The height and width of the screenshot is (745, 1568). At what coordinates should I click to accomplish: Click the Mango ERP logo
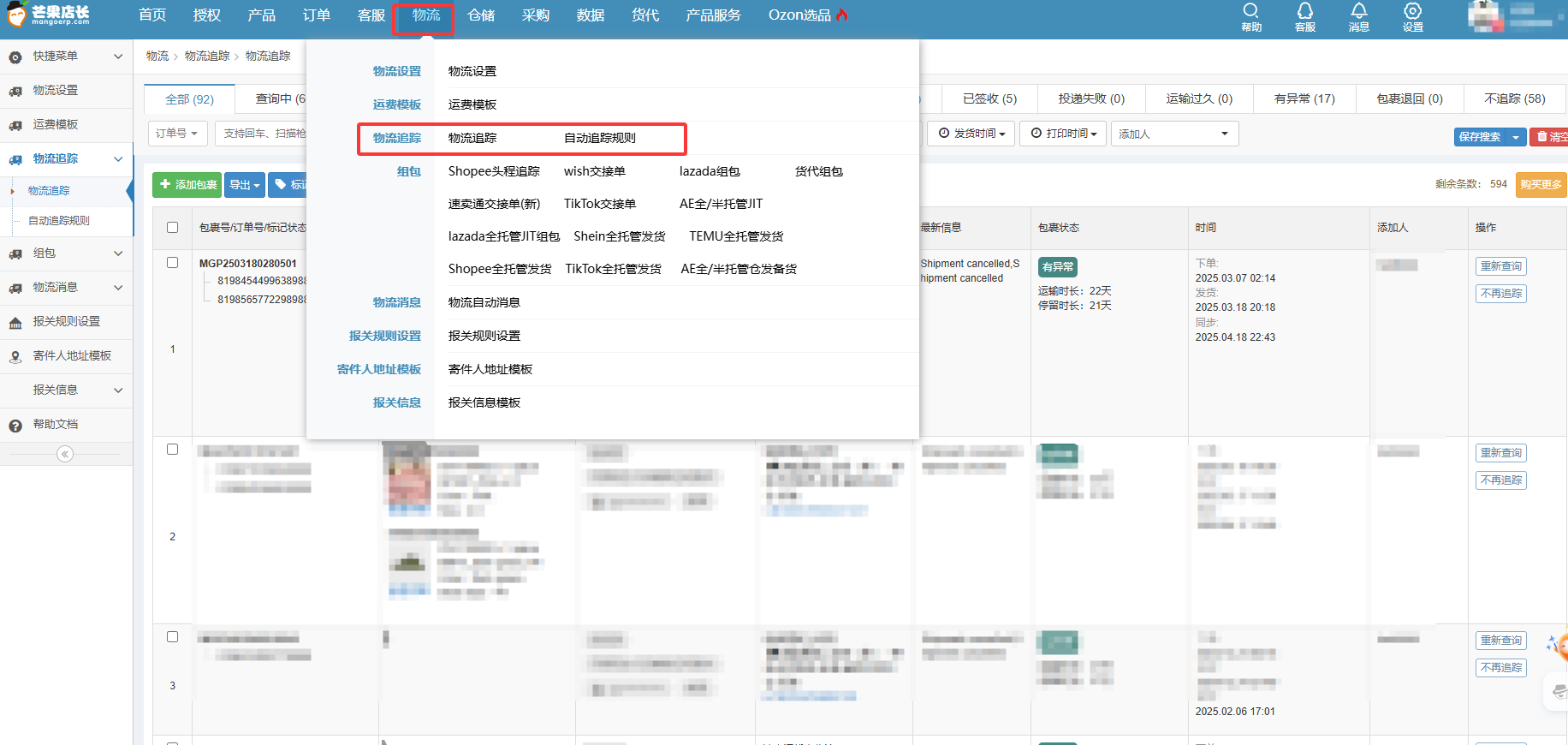49,15
